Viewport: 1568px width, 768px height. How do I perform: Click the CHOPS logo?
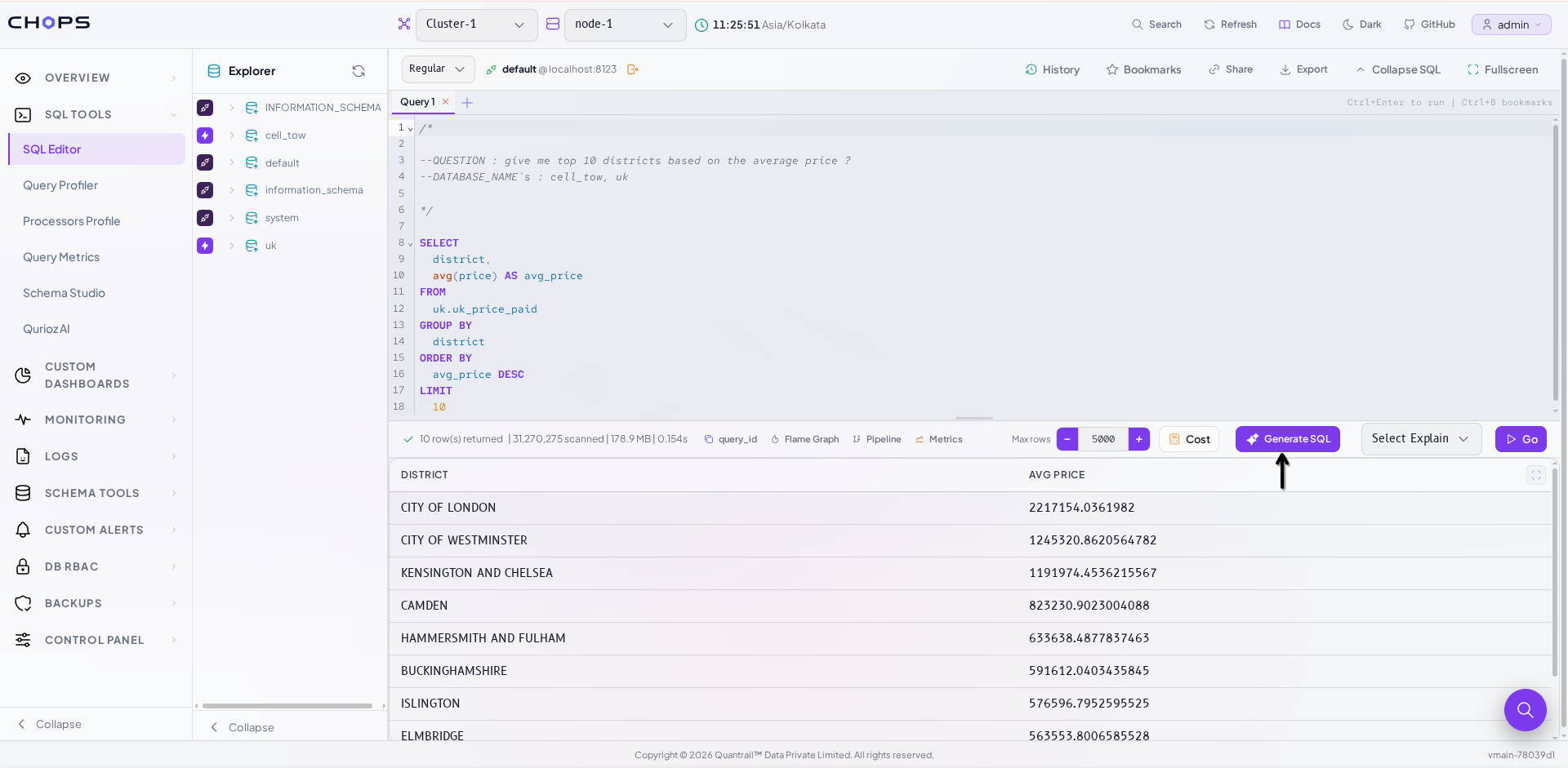point(49,23)
